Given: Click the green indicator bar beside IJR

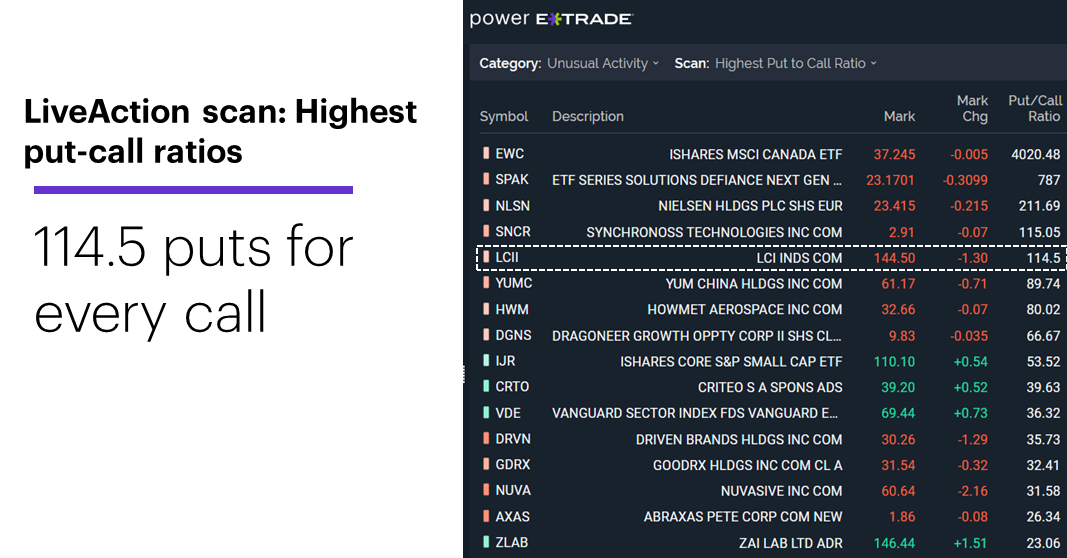Looking at the screenshot, I should [x=486, y=361].
